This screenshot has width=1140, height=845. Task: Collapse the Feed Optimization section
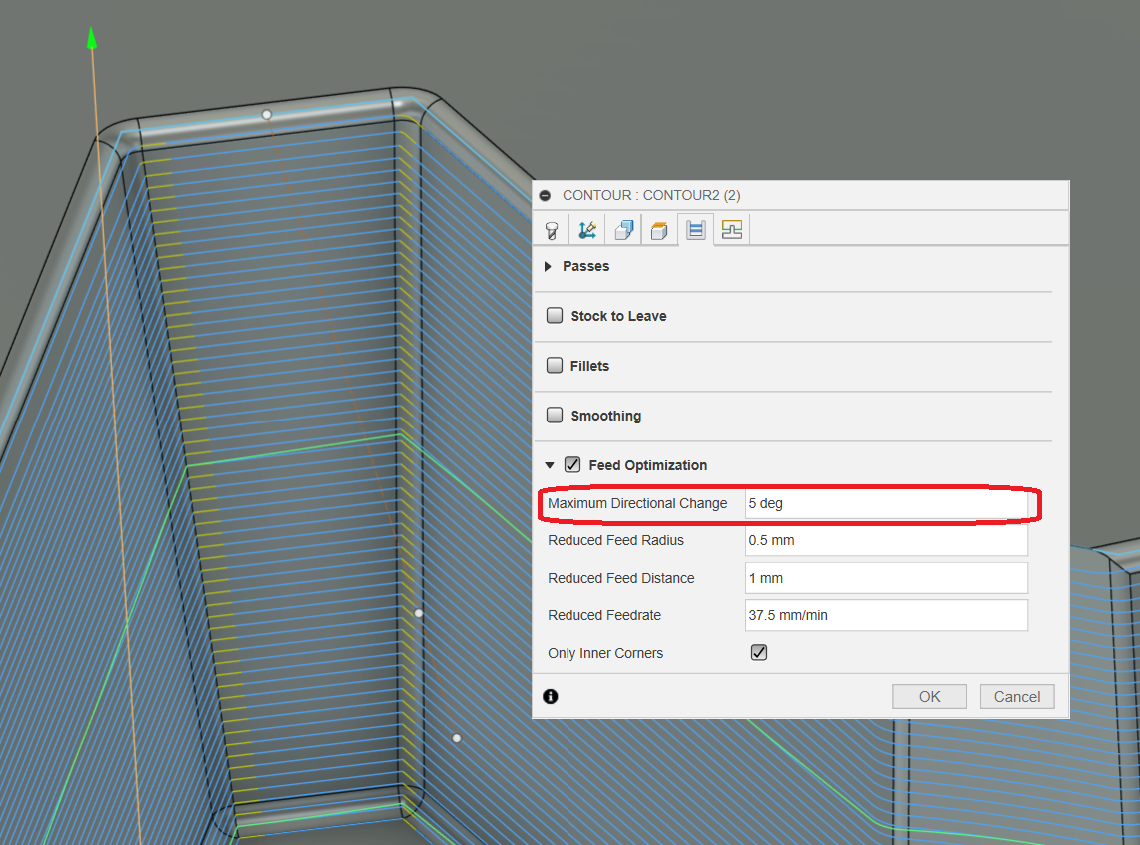click(549, 464)
